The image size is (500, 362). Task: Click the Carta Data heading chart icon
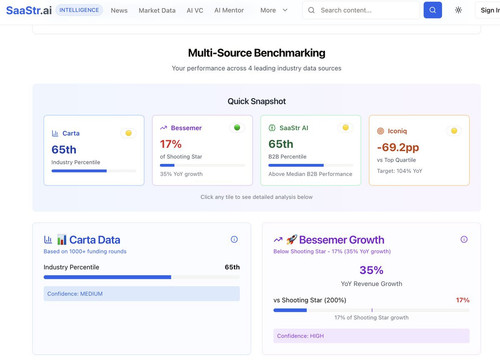[x=48, y=239]
